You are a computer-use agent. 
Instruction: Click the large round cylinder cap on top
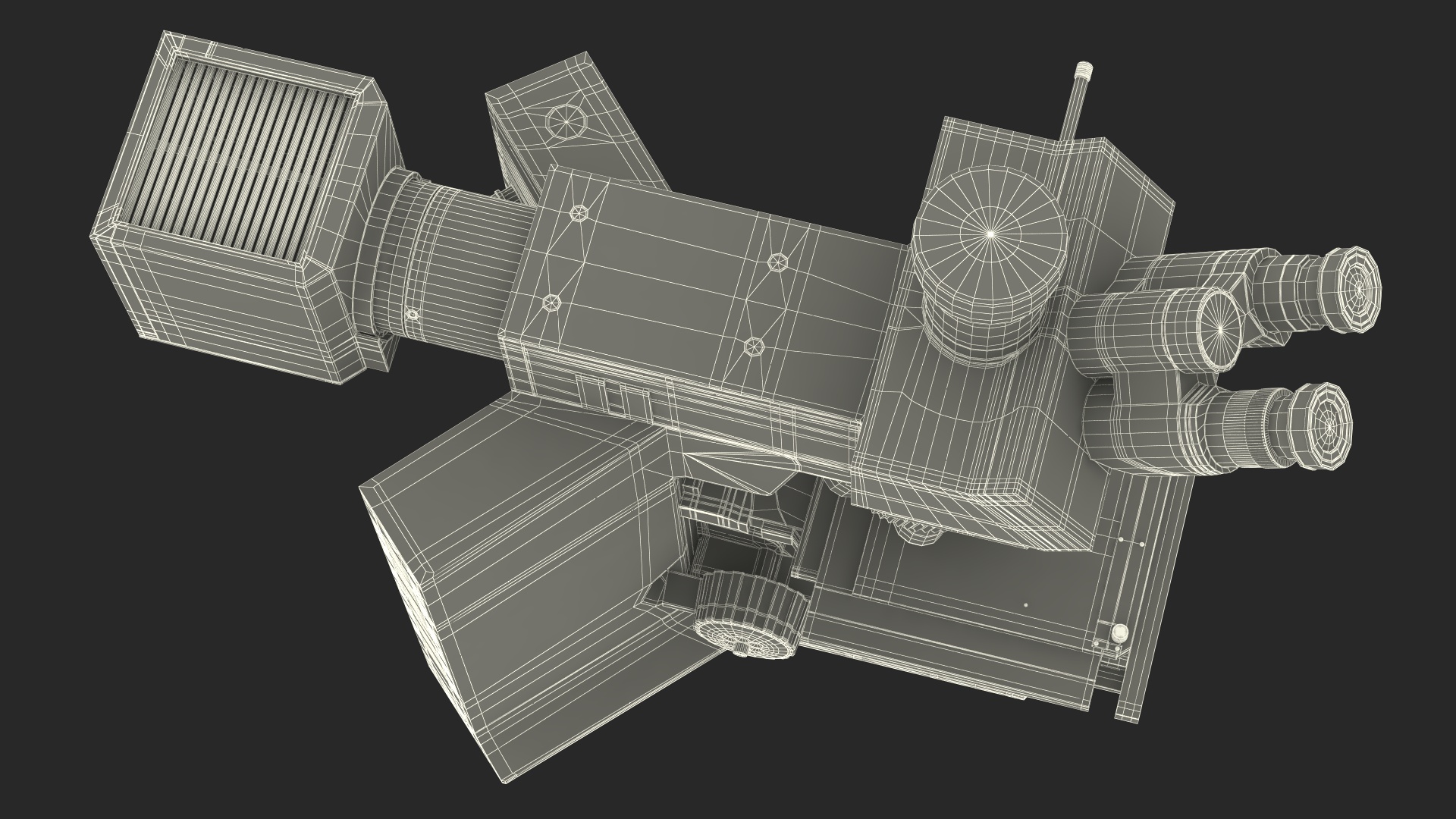[990, 235]
